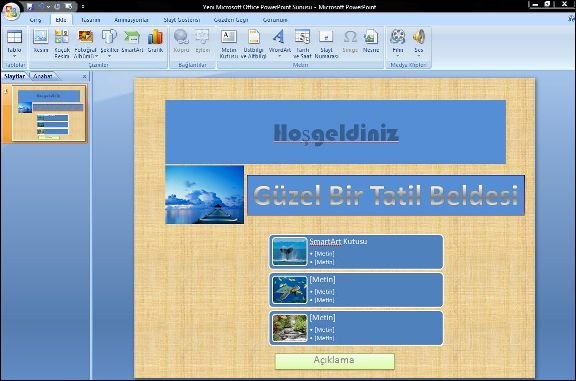The image size is (576, 381).
Task: Open Küçük Resim (Clip Art)
Action: click(x=62, y=44)
